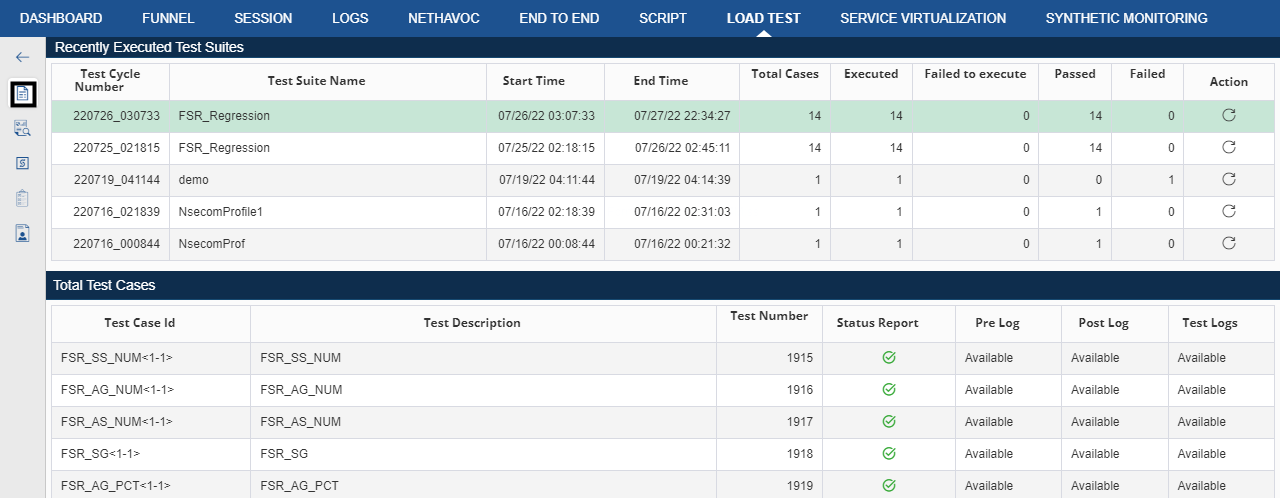Click status report checkmark for FSR_SS_NUM
The width and height of the screenshot is (1280, 498).
[889, 358]
